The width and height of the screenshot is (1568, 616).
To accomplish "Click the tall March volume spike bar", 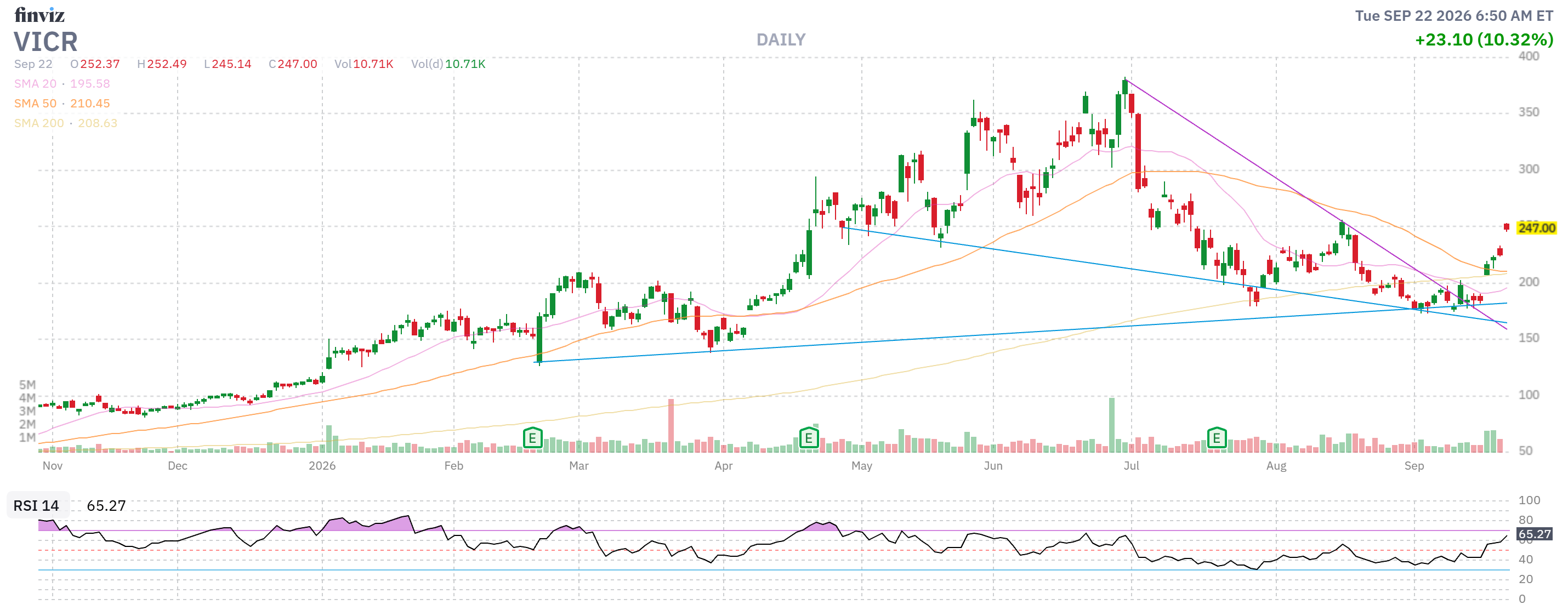I will click(x=671, y=425).
